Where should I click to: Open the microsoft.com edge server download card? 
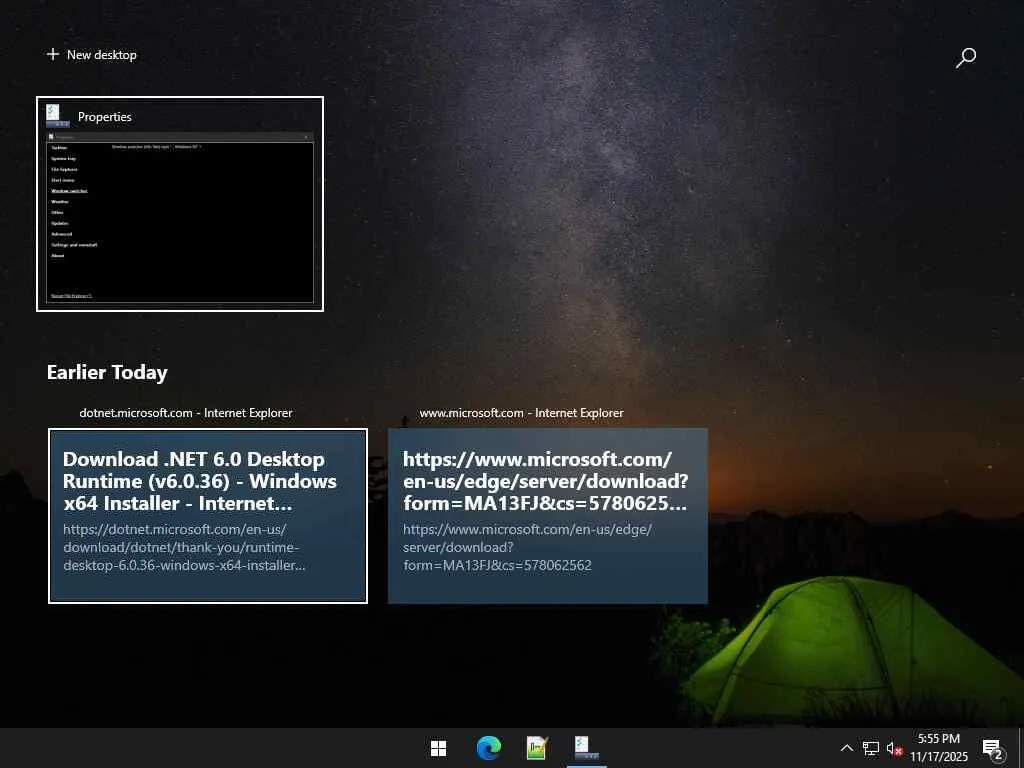(548, 516)
